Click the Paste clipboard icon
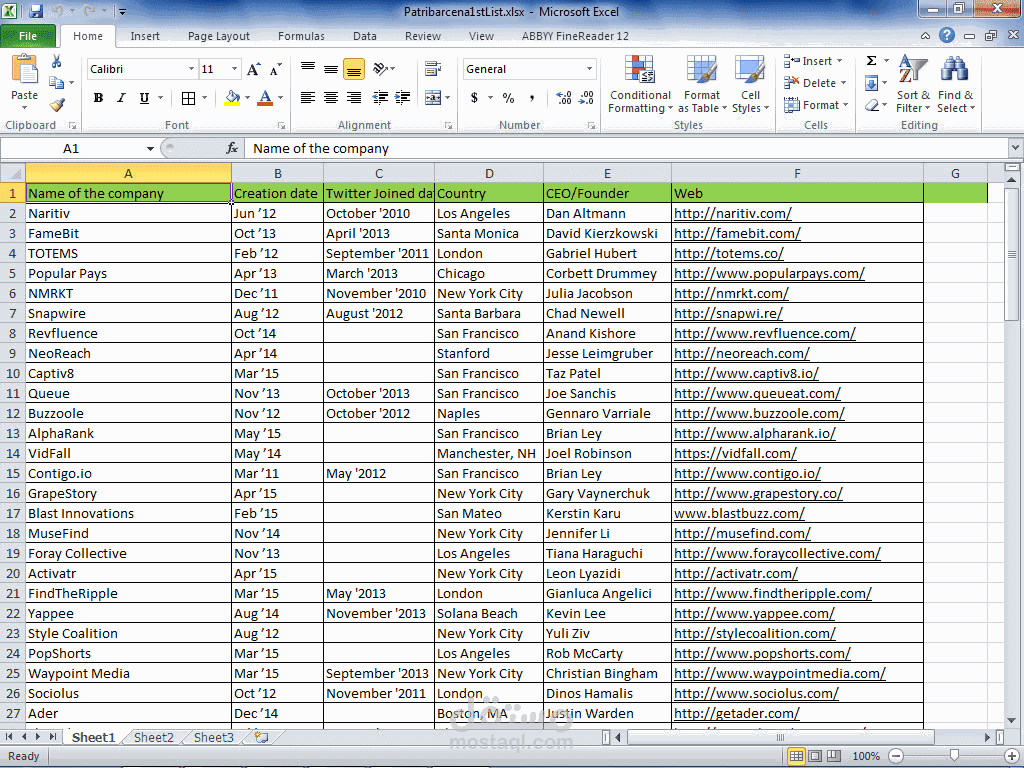Image resolution: width=1024 pixels, height=768 pixels. pyautogui.click(x=25, y=69)
